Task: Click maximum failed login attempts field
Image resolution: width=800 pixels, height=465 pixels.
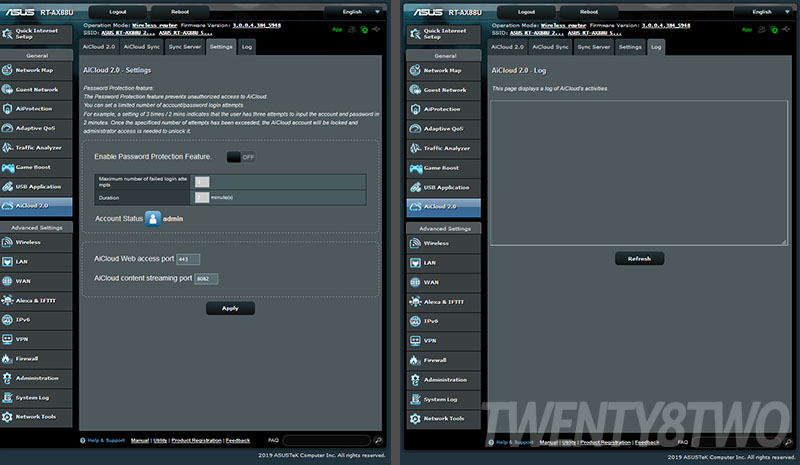Action: (x=202, y=182)
